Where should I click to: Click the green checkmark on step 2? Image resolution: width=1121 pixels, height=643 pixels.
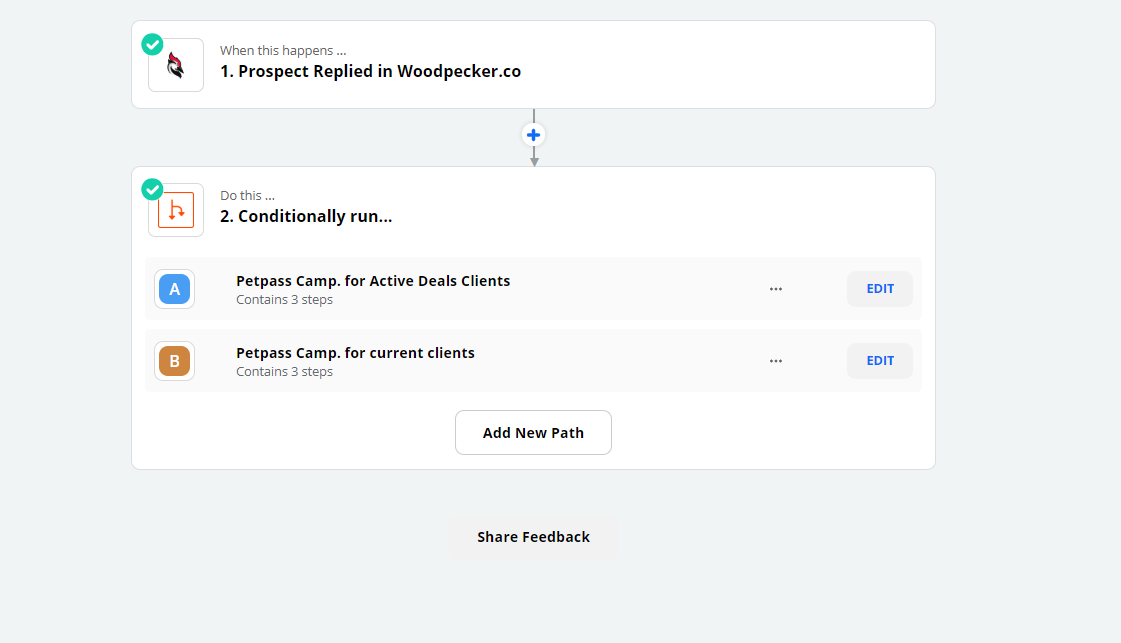(x=152, y=190)
